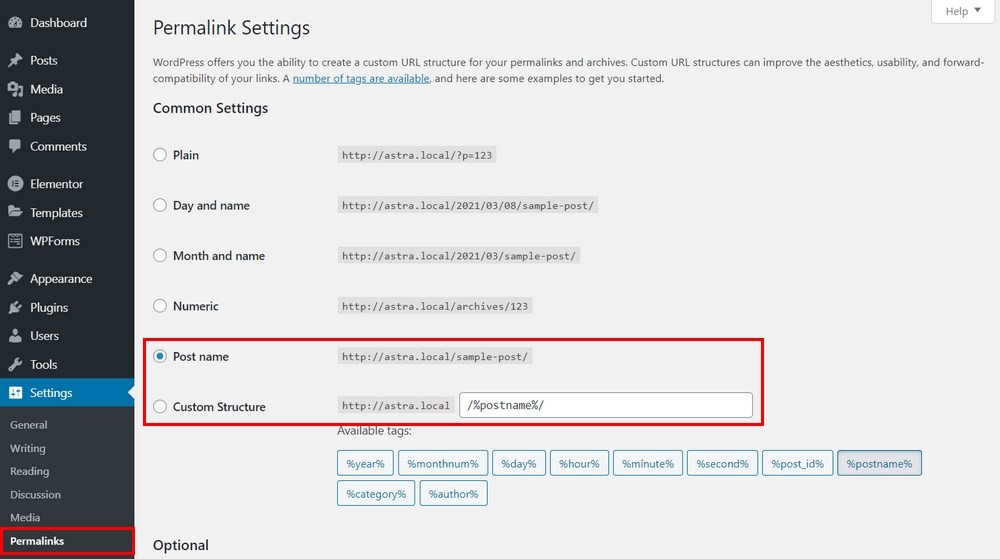Image resolution: width=1000 pixels, height=559 pixels.
Task: Open the Media settings submenu item
Action: [x=25, y=518]
